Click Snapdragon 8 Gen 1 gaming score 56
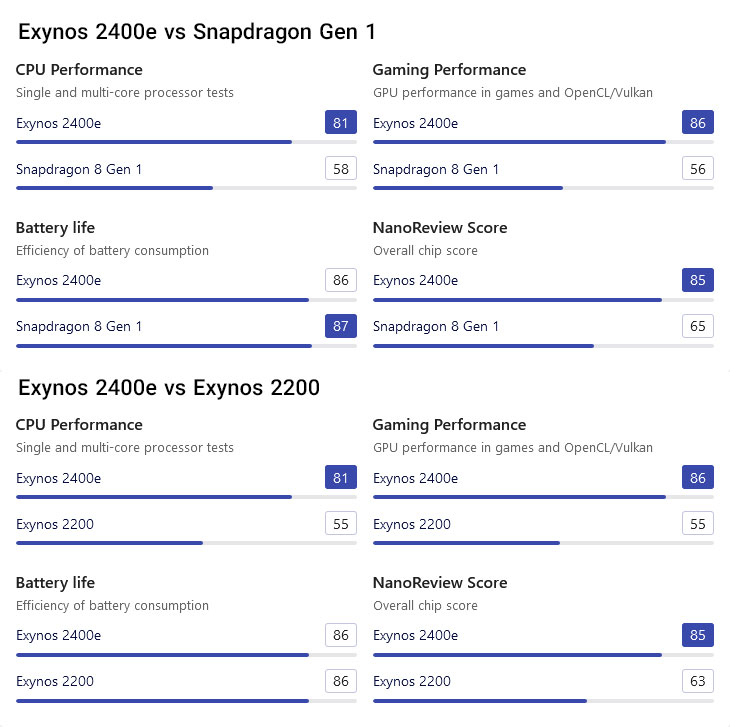This screenshot has width=730, height=727. tap(697, 169)
